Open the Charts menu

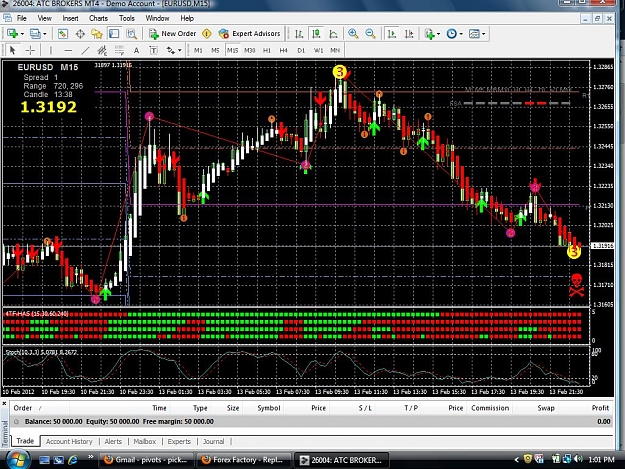click(x=98, y=18)
